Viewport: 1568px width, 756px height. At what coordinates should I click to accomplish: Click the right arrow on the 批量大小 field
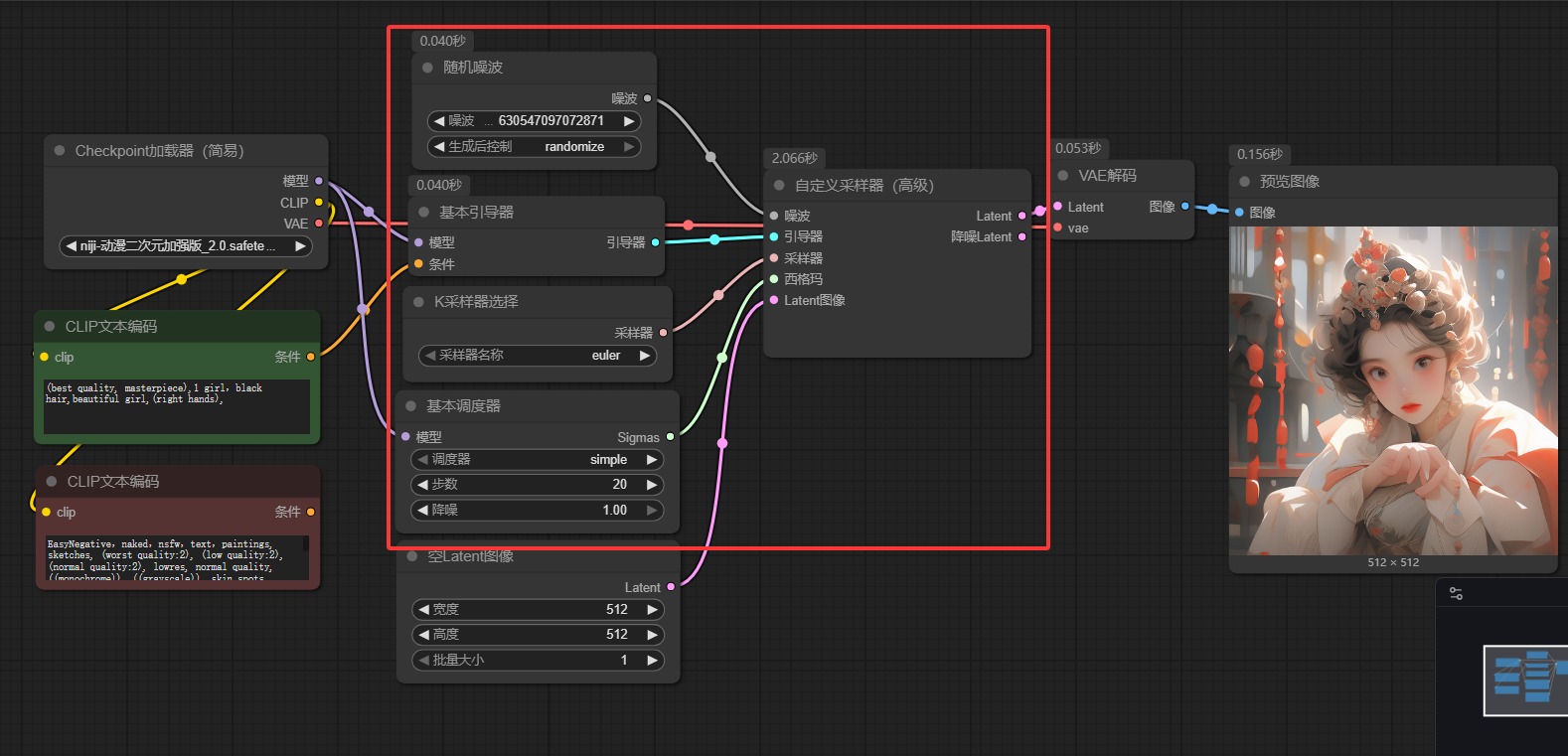click(x=652, y=661)
